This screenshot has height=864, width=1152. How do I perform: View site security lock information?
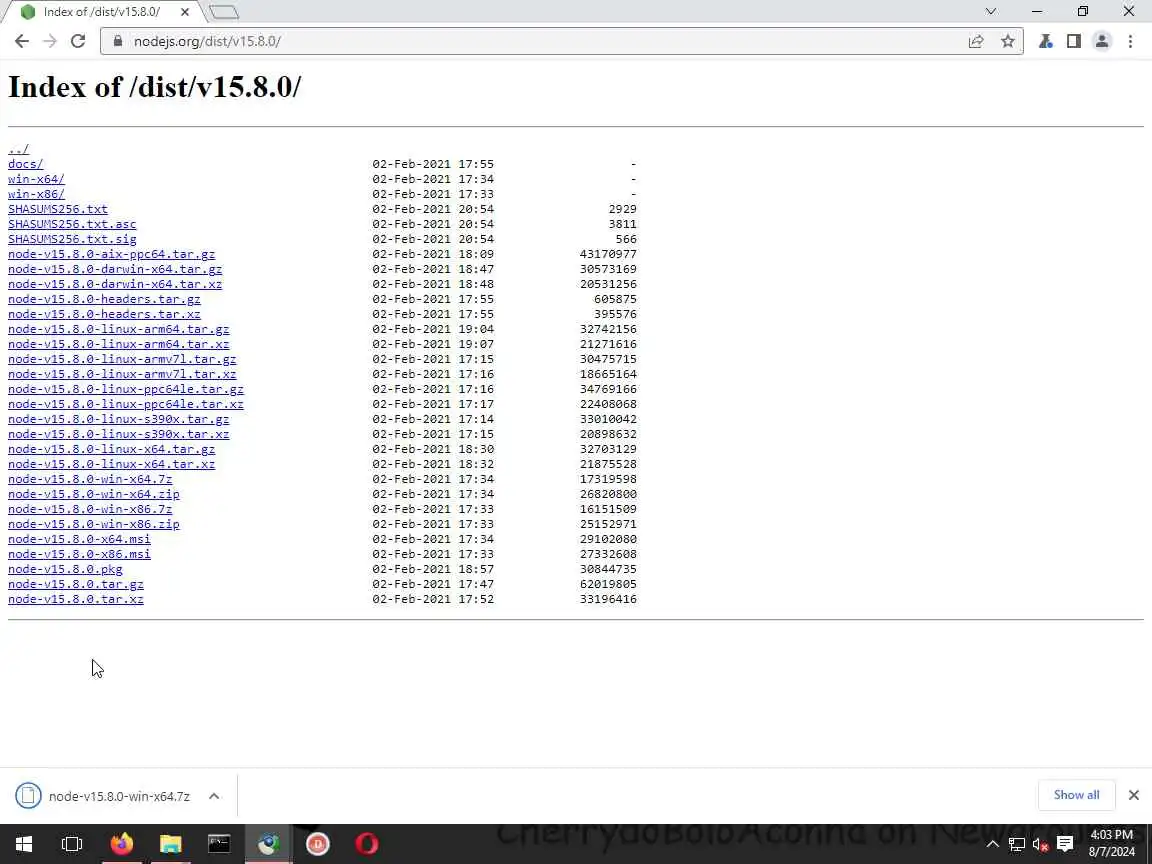(117, 41)
